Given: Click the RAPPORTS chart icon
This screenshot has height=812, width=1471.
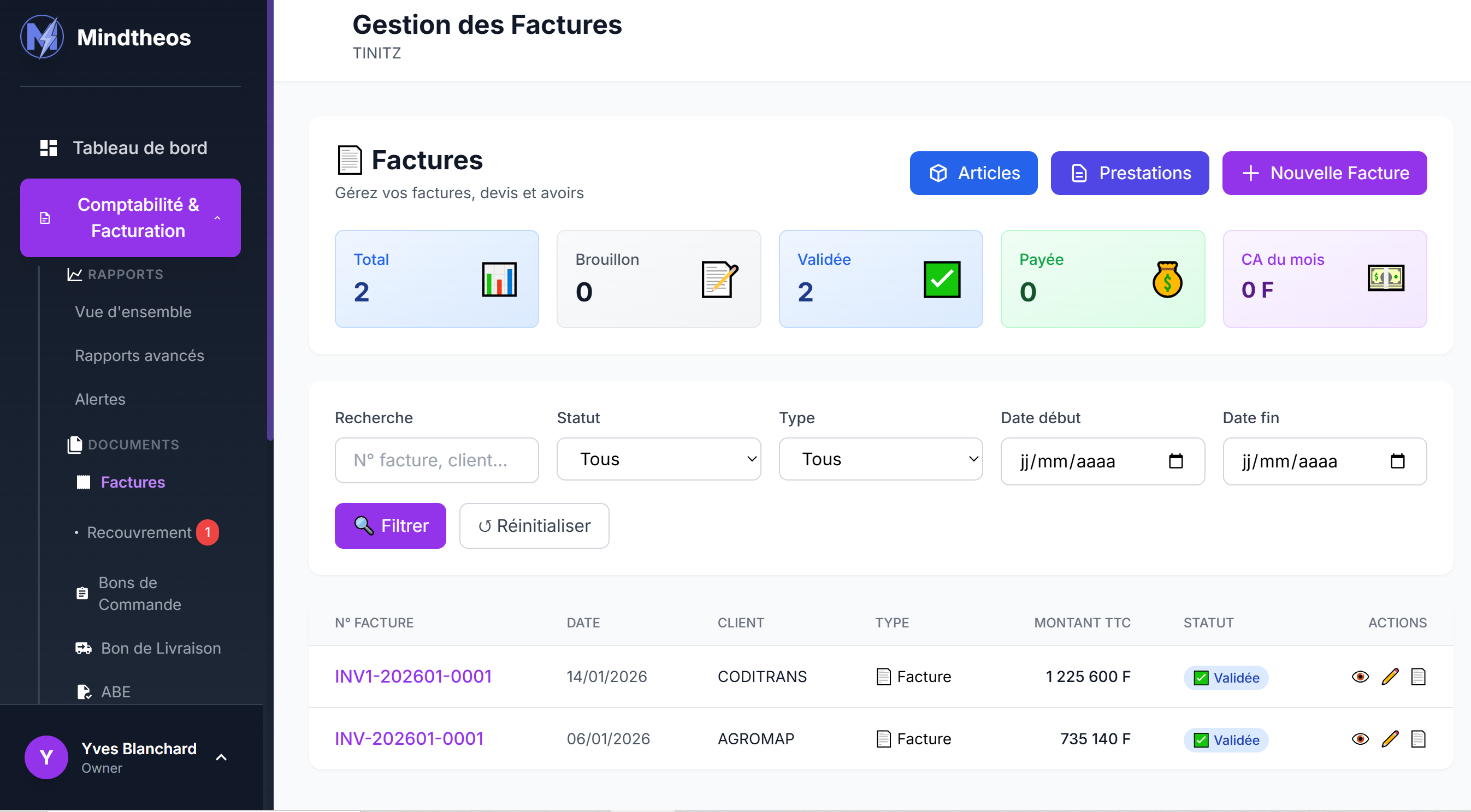Looking at the screenshot, I should [74, 274].
